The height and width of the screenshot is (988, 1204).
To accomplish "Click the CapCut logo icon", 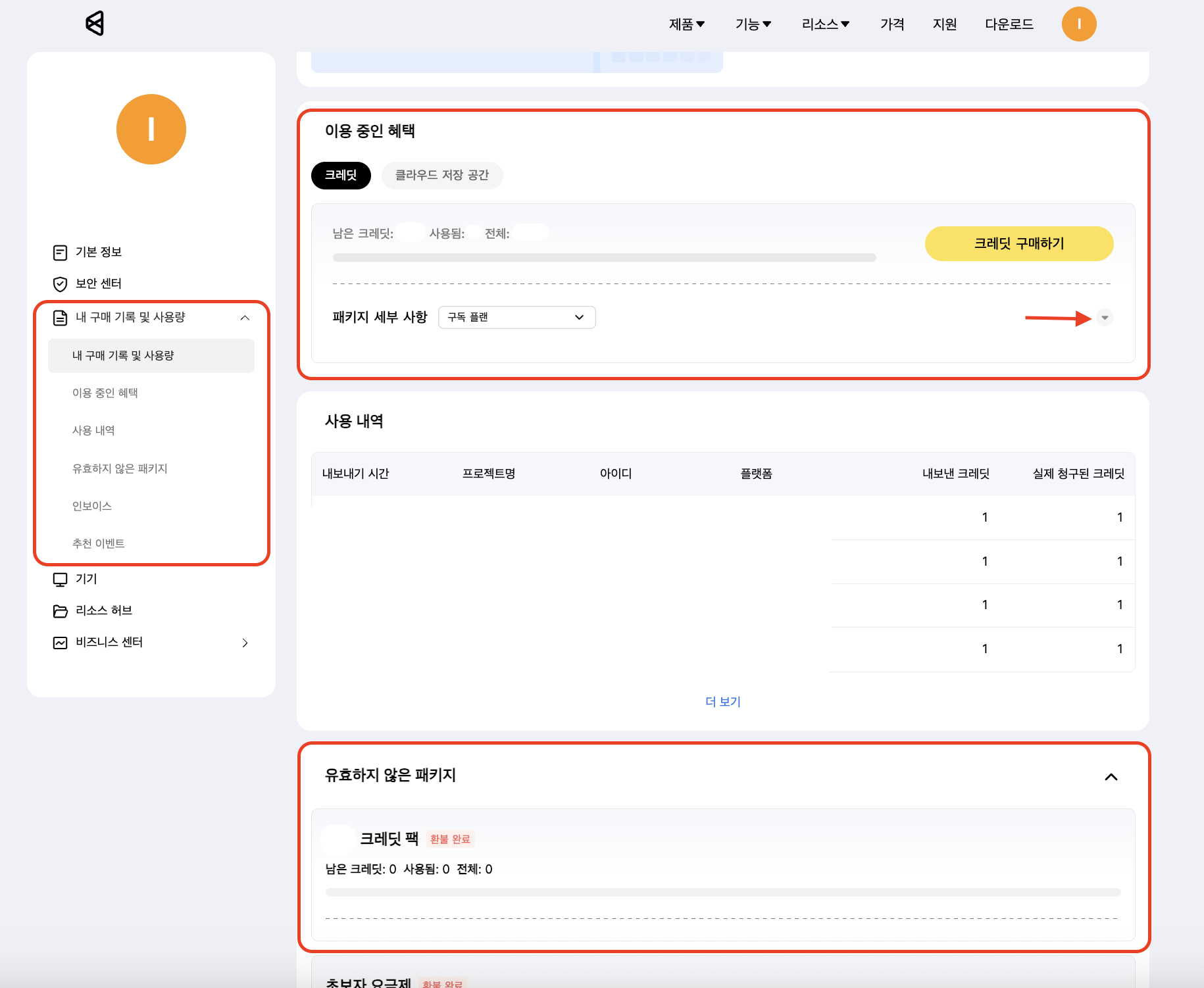I will 95,24.
